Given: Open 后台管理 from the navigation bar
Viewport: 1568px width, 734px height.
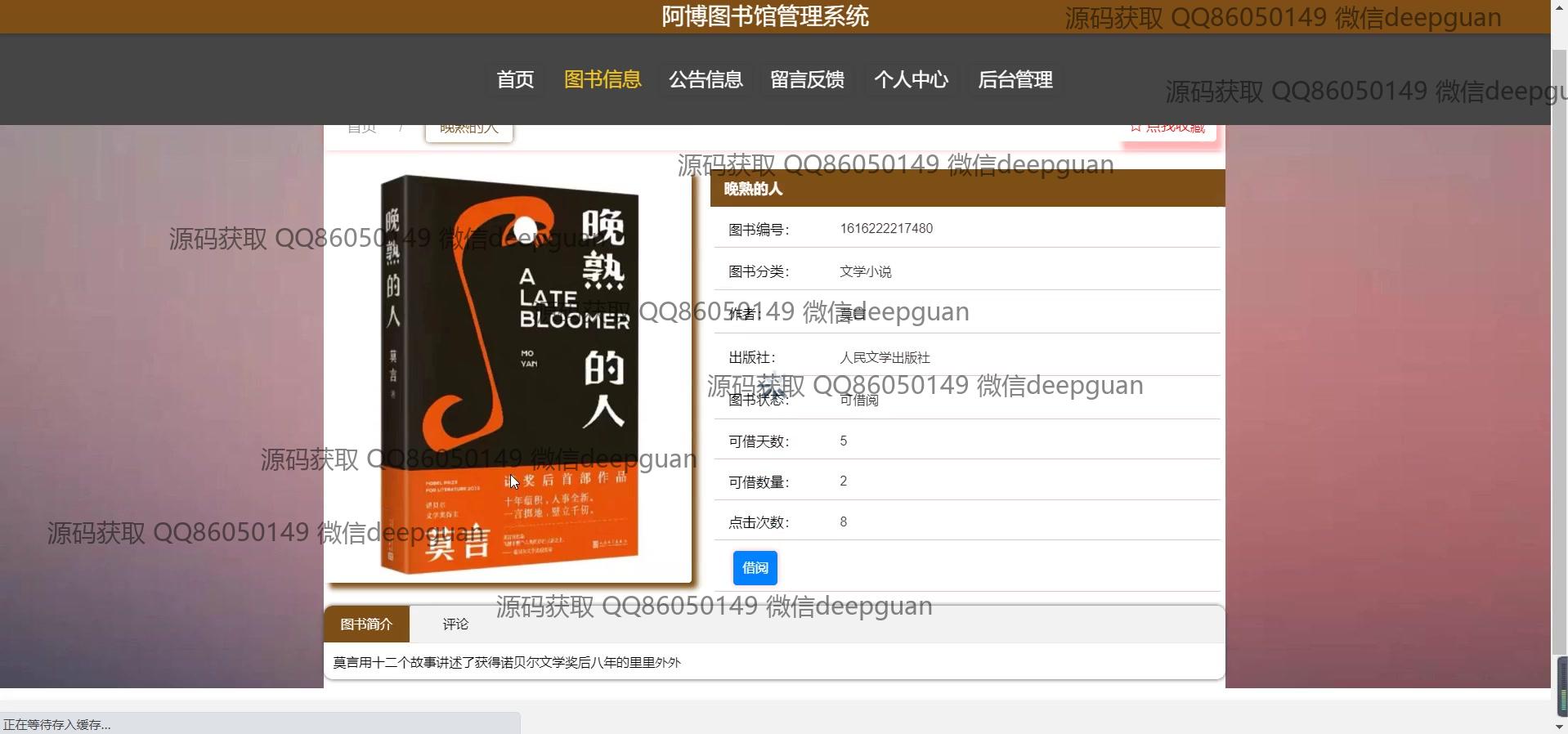Looking at the screenshot, I should point(1015,79).
